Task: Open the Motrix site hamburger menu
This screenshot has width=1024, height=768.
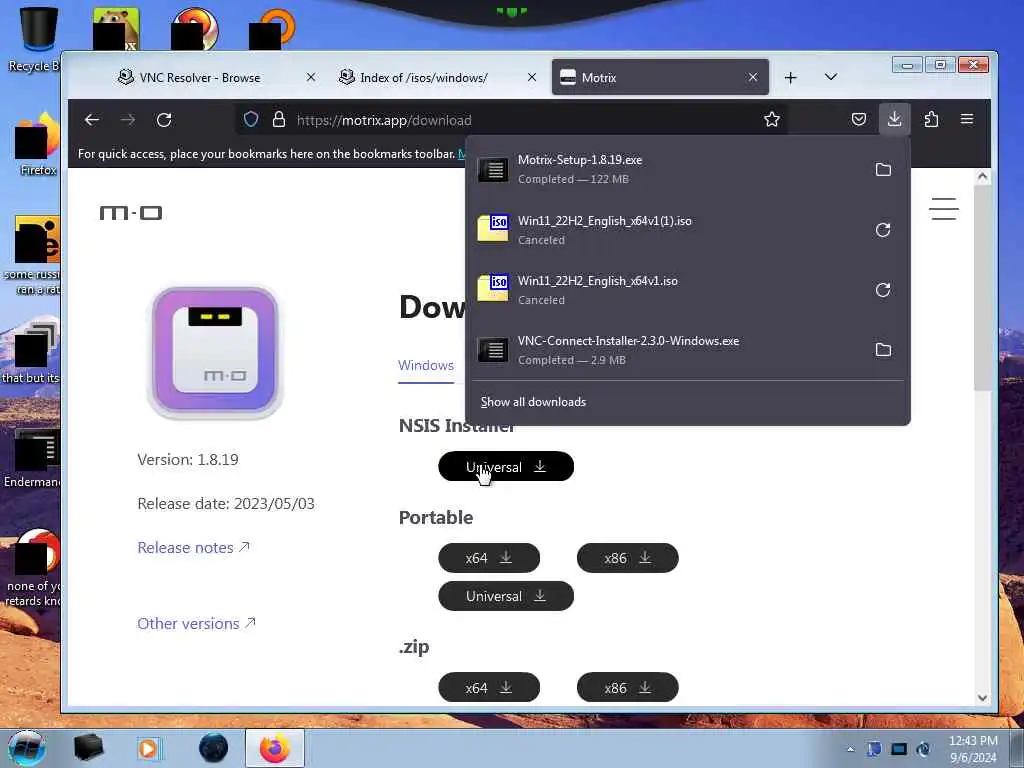Action: 944,209
